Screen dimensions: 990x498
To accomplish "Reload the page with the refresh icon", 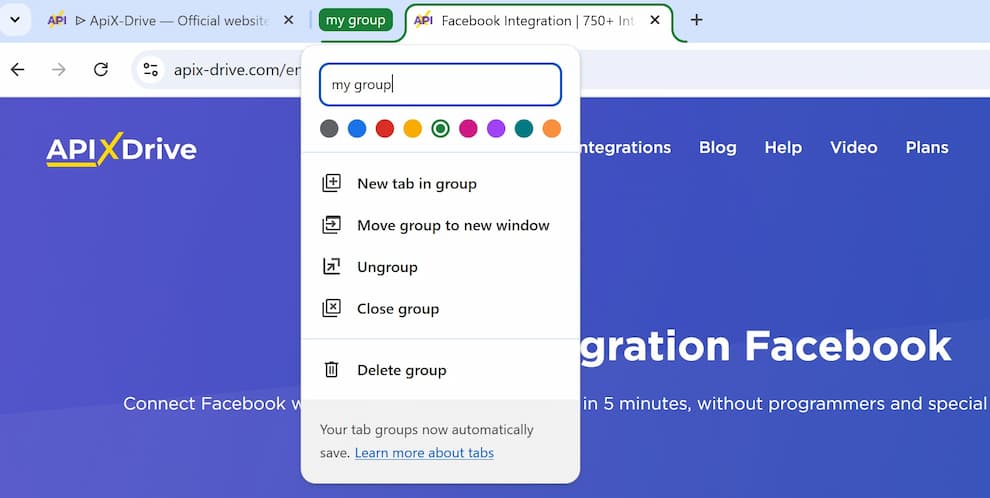I will [x=101, y=69].
